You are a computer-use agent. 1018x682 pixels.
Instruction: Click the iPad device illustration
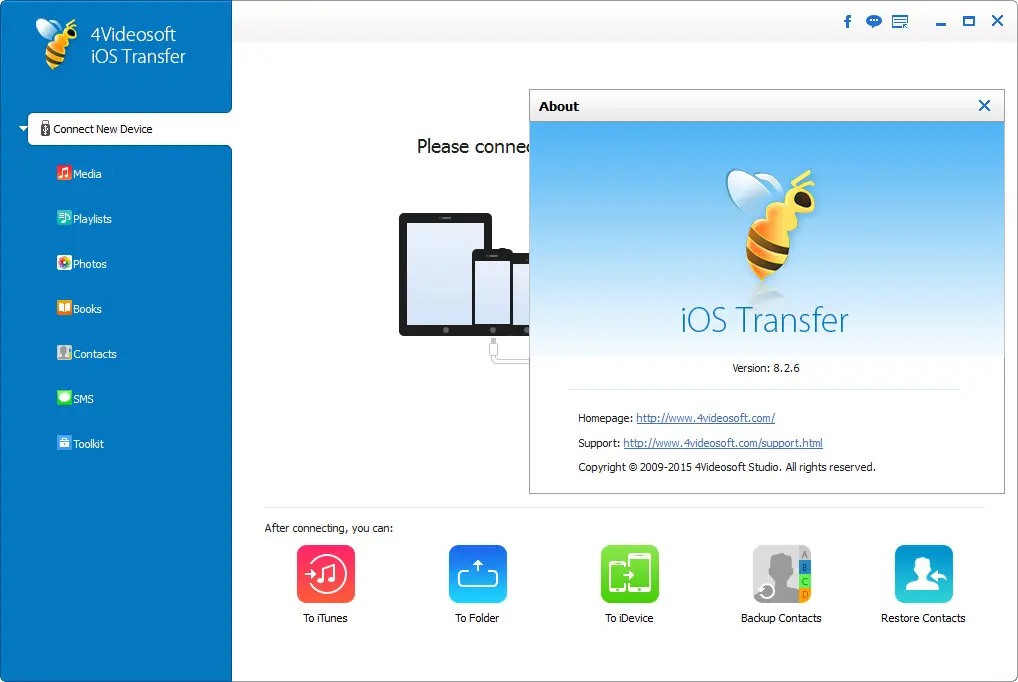[445, 274]
